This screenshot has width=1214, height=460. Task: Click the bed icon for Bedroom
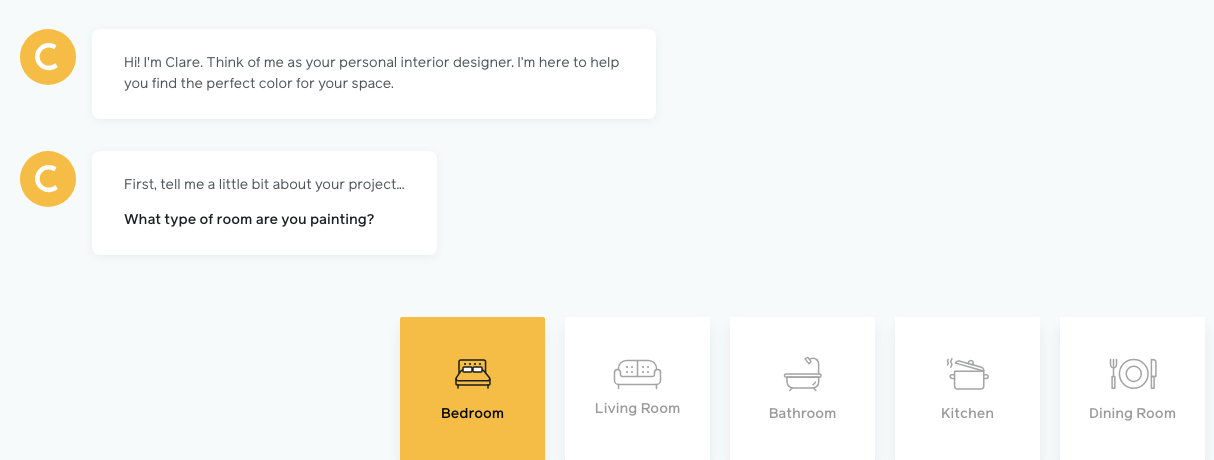click(472, 374)
